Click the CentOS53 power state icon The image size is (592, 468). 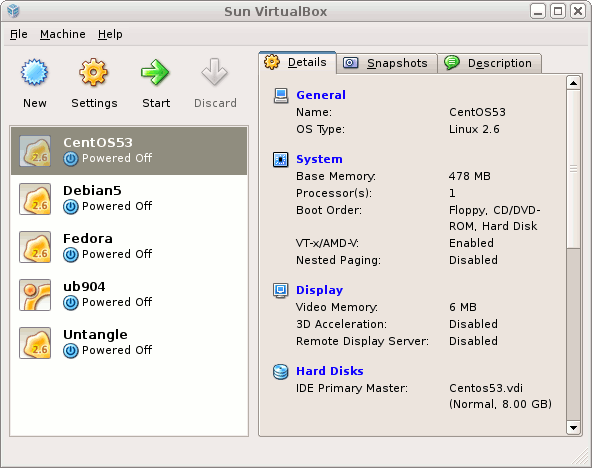pos(71,159)
